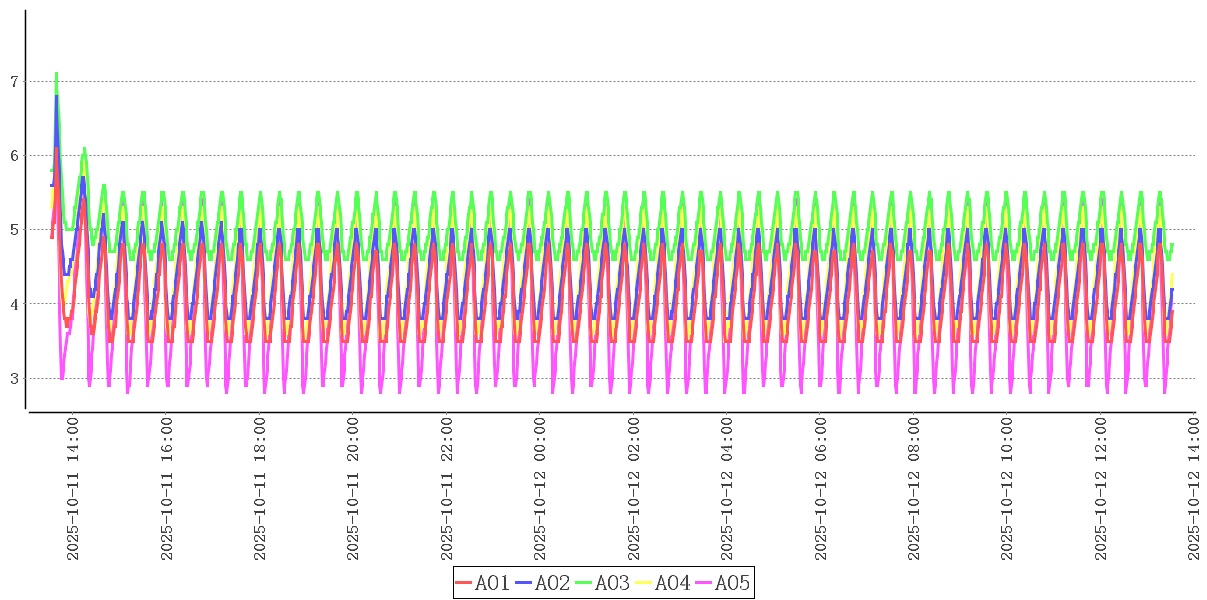
Task: Click the 2025-10-12 14:00 axis label
Action: coord(1194,489)
